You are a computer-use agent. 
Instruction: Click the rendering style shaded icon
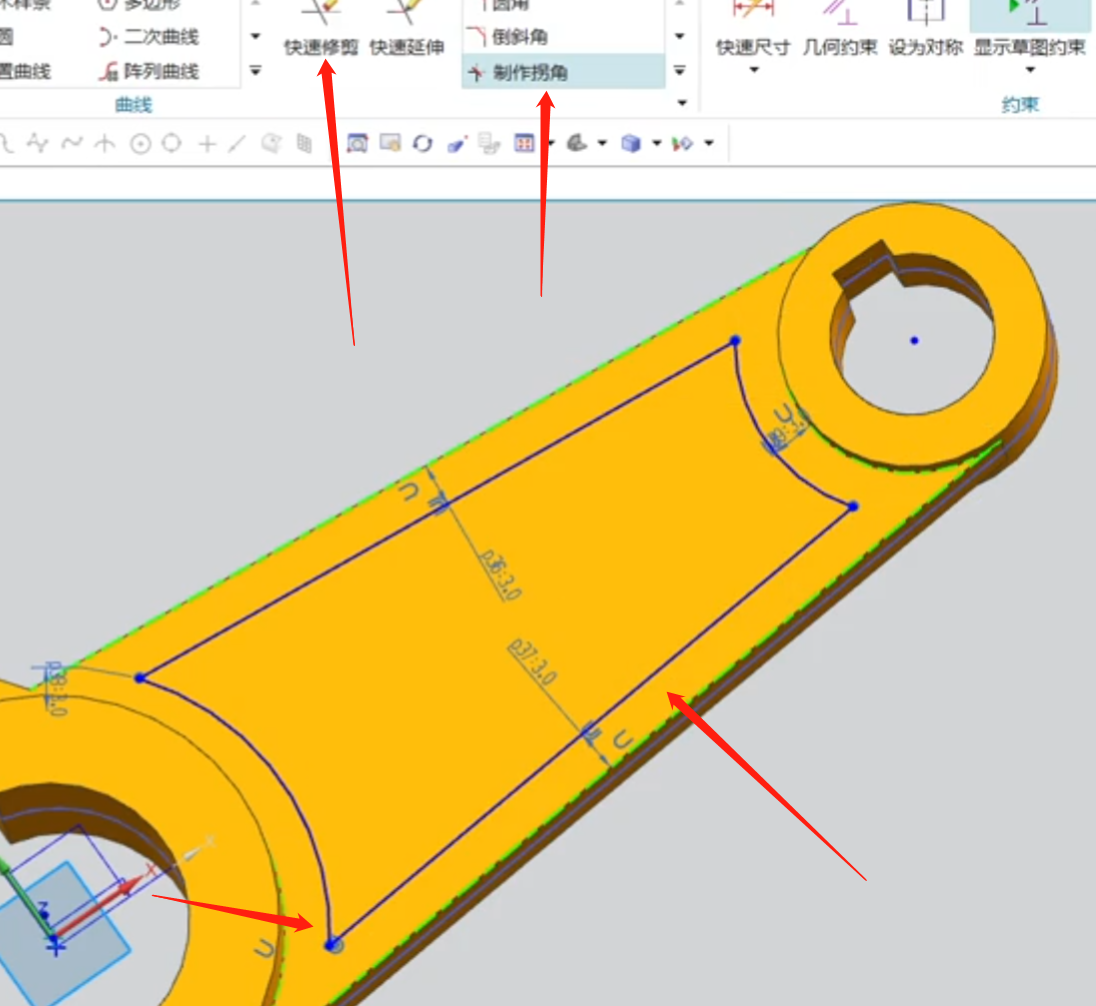click(577, 143)
